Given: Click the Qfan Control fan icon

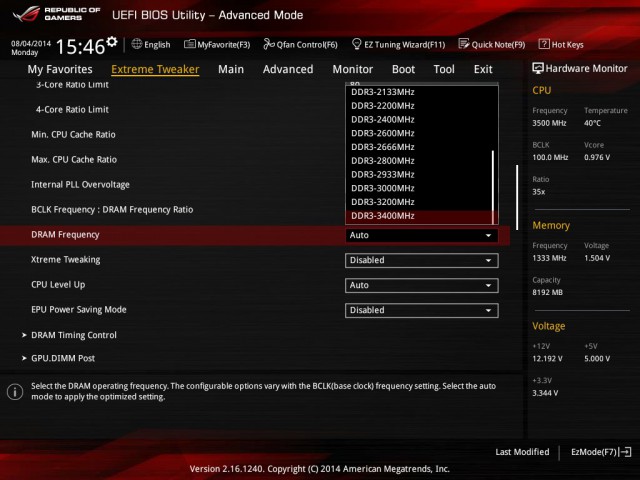Looking at the screenshot, I should pyautogui.click(x=269, y=44).
